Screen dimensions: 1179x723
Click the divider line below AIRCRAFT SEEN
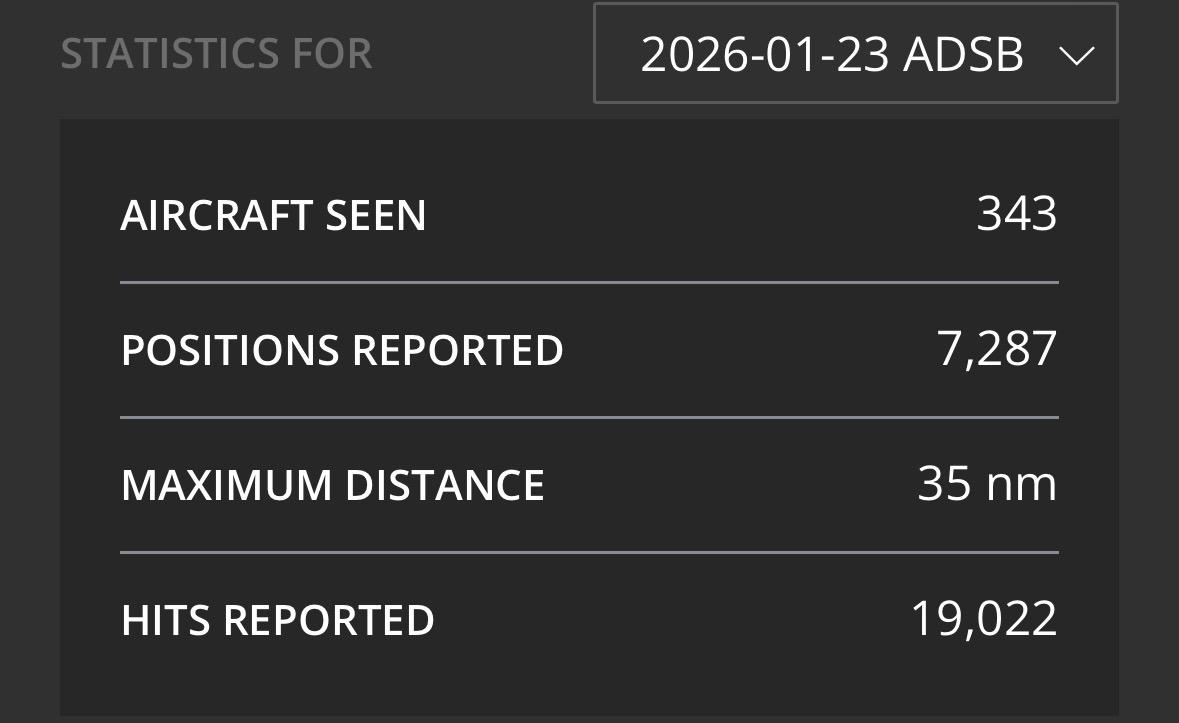[x=589, y=283]
